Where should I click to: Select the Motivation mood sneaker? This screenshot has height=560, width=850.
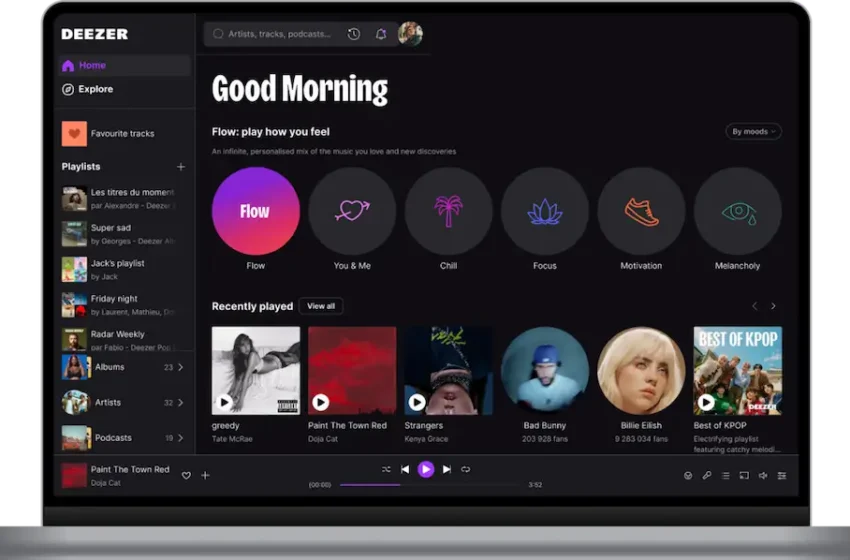pyautogui.click(x=641, y=211)
